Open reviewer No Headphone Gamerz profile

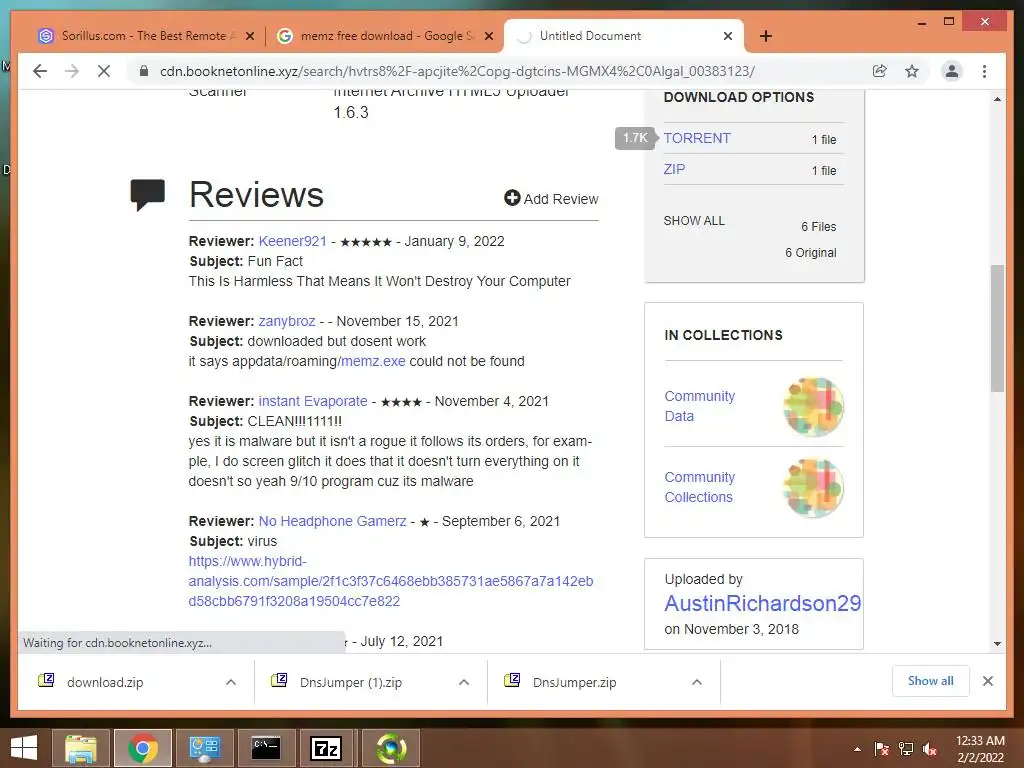click(x=332, y=521)
